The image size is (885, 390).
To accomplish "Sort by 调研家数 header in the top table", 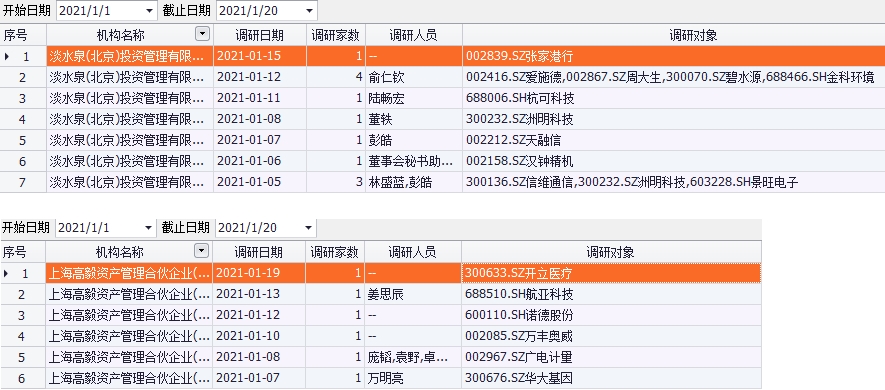I will click(336, 35).
